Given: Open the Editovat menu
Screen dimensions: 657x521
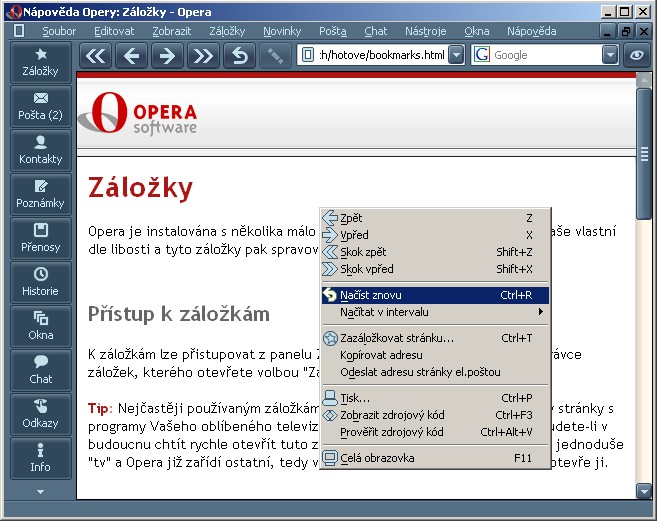Looking at the screenshot, I should [114, 31].
